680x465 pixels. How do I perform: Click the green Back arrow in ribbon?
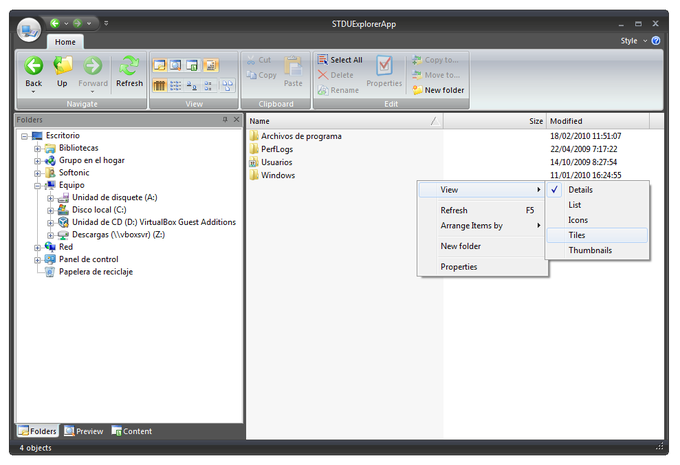(33, 65)
